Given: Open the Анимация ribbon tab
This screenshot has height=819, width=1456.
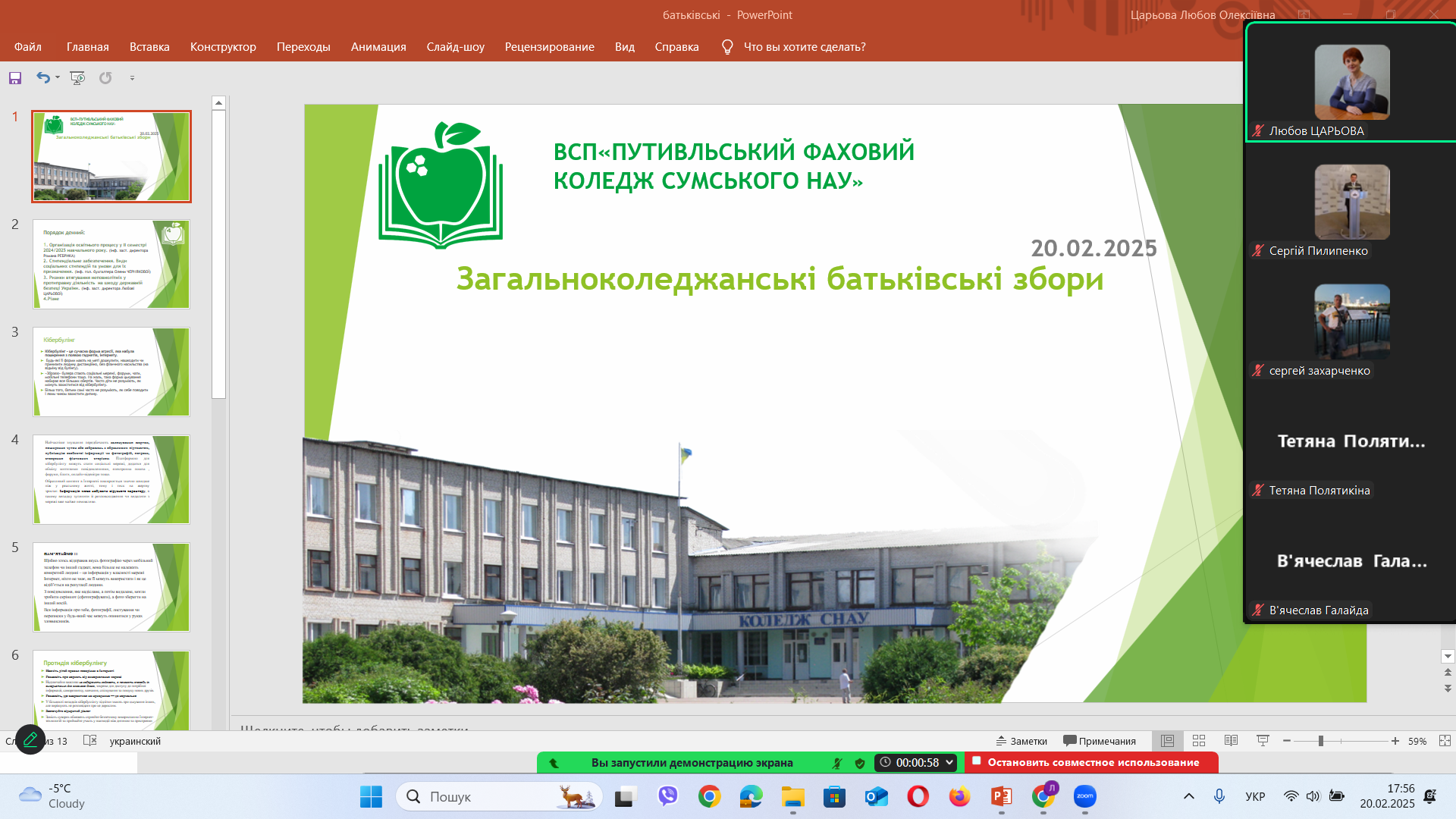Looking at the screenshot, I should click(378, 47).
